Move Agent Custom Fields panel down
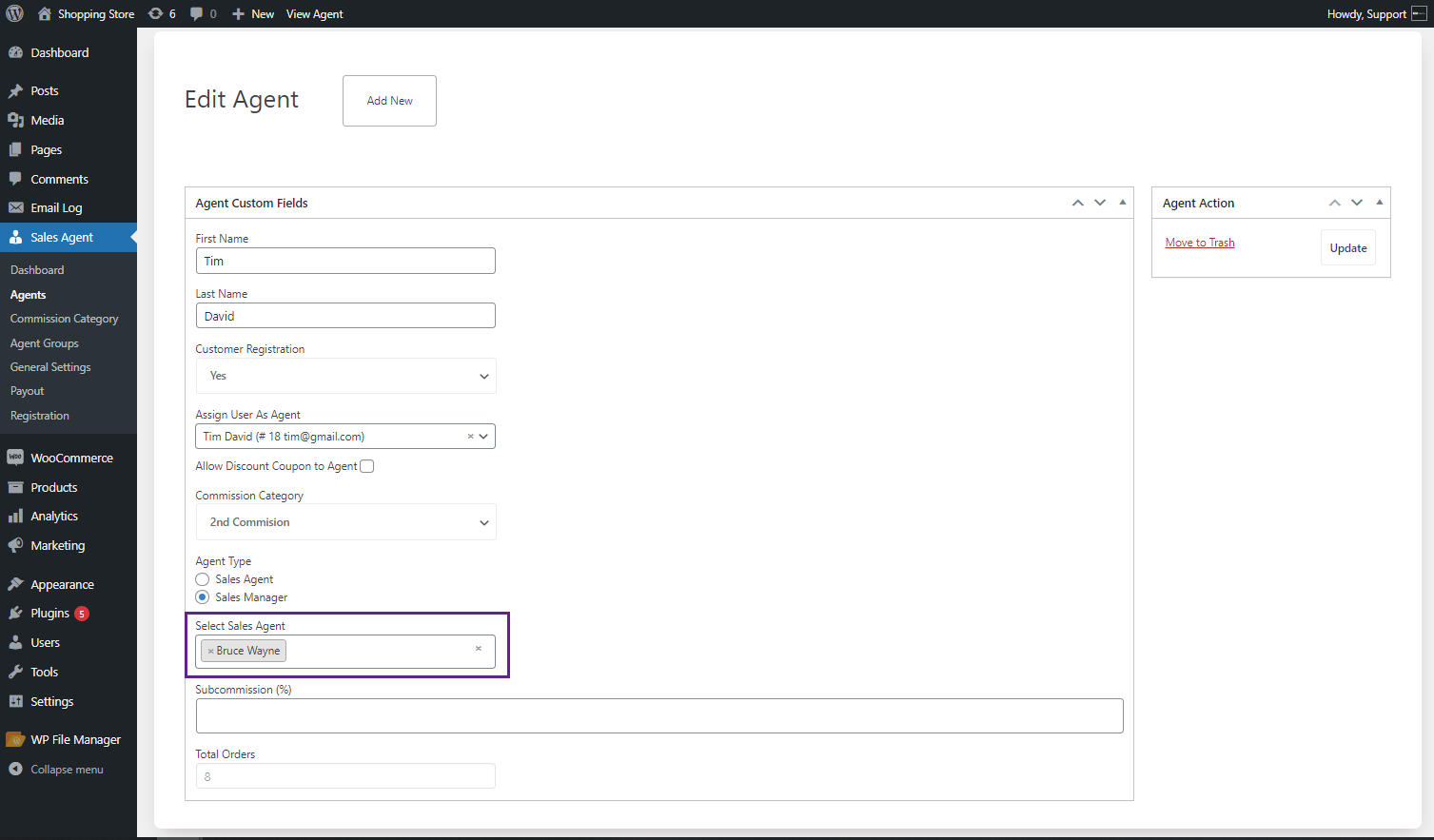The height and width of the screenshot is (840, 1434). [x=1100, y=203]
